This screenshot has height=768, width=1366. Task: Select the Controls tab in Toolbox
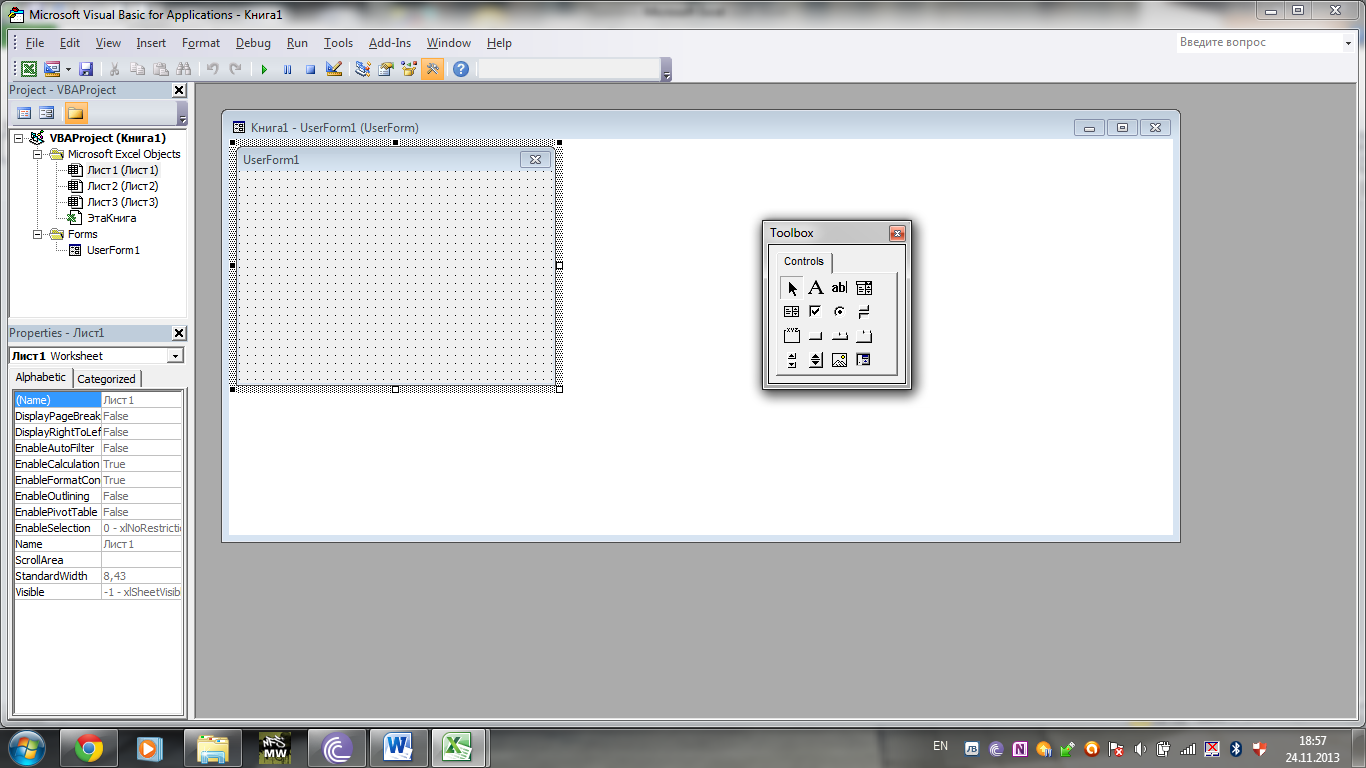pyautogui.click(x=804, y=262)
